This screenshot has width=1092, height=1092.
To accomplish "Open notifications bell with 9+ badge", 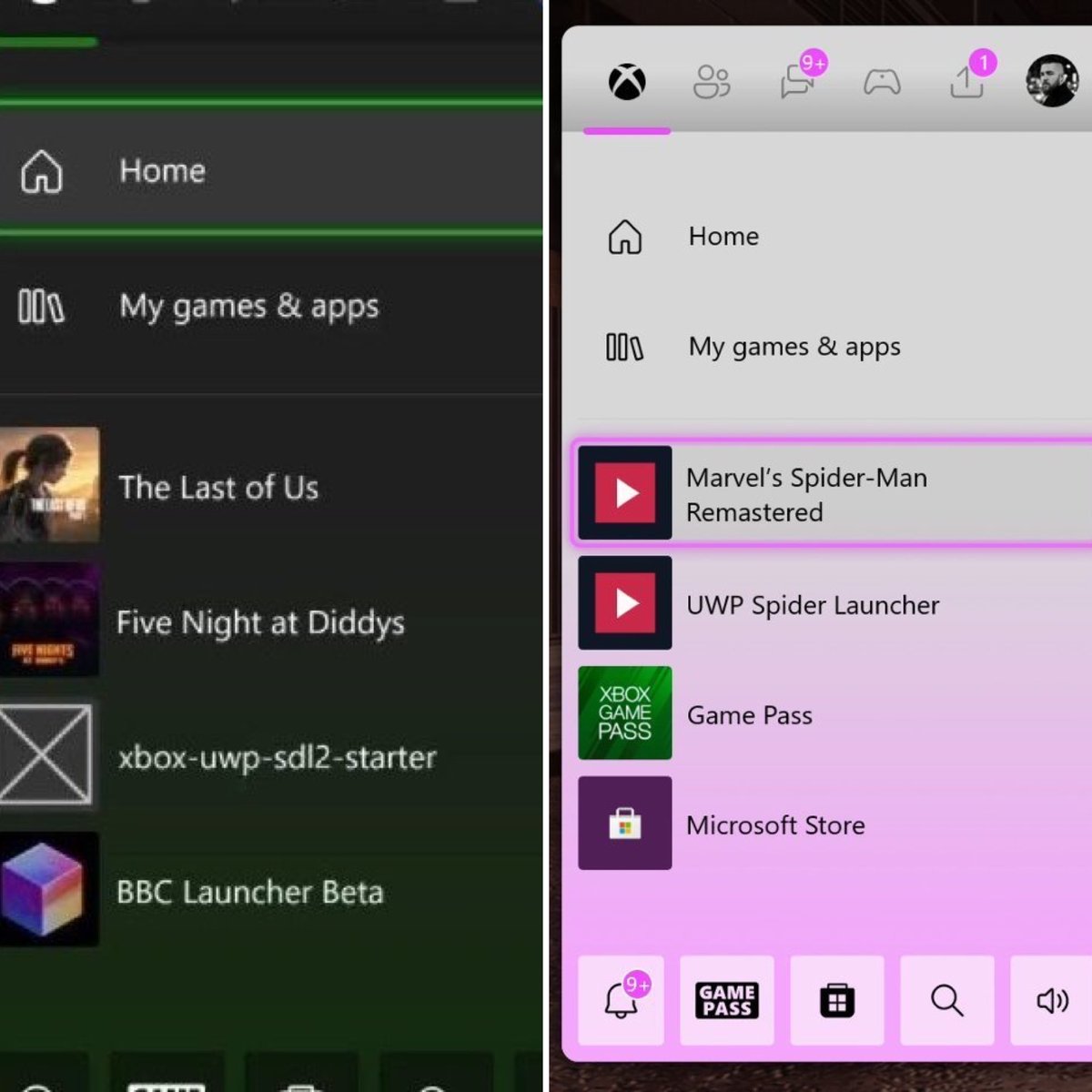I will pos(622,1000).
